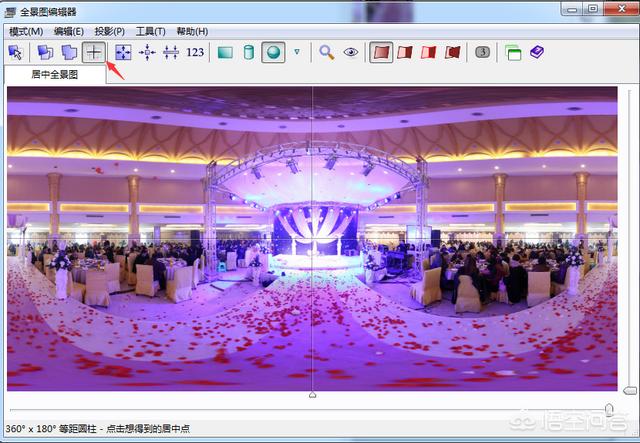640x443 pixels.
Task: Click the green window layout icon
Action: pos(513,53)
